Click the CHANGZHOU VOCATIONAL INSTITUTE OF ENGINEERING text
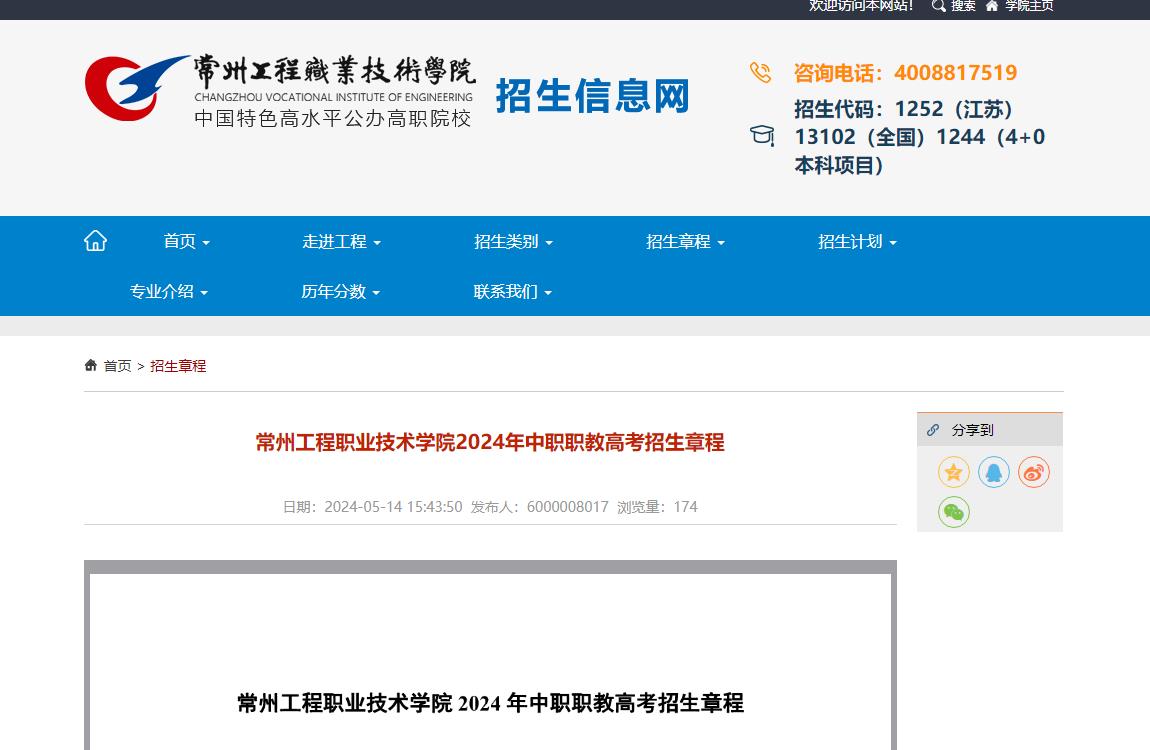The width and height of the screenshot is (1150, 750). tap(334, 97)
